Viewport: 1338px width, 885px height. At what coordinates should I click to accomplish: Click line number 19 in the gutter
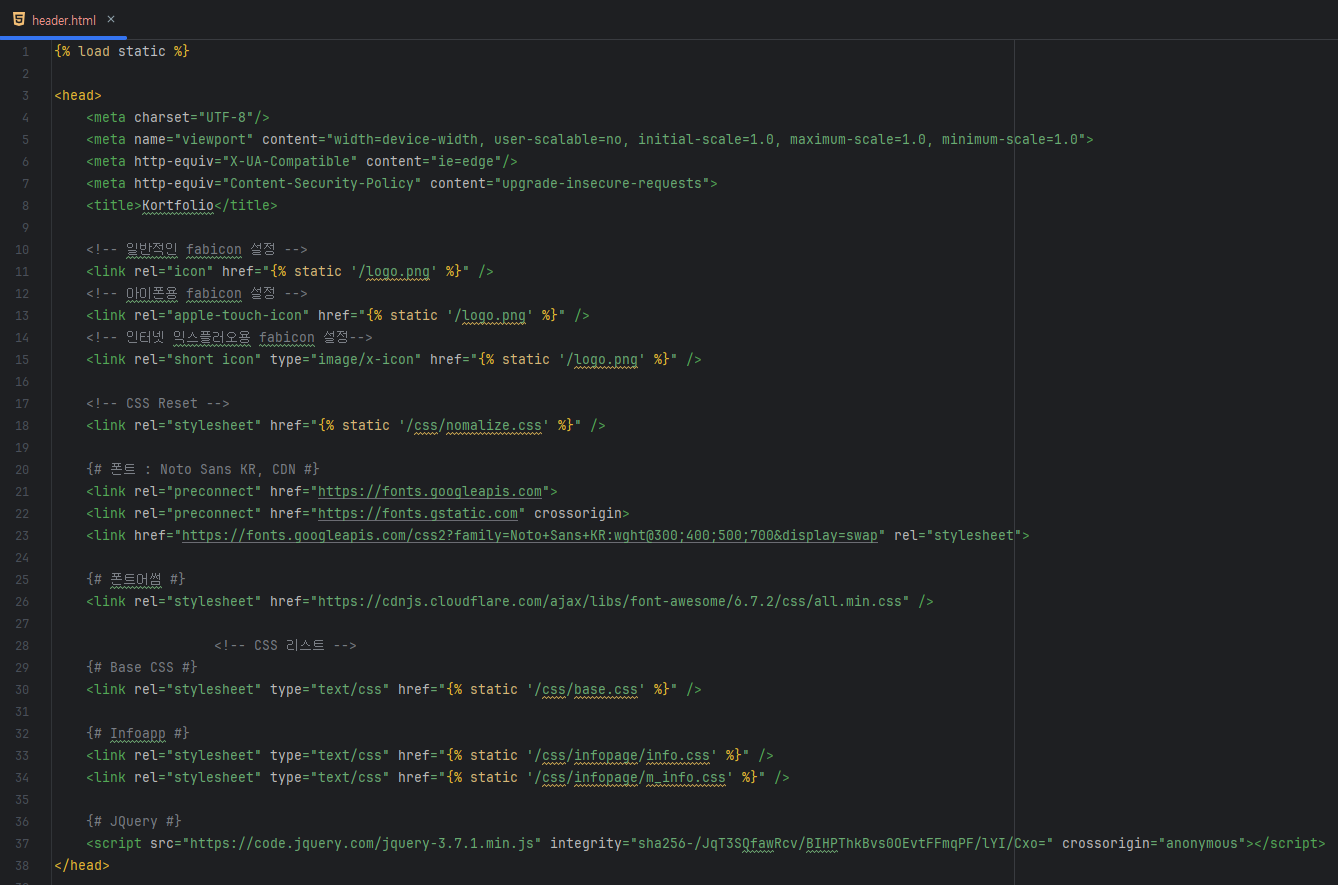(x=22, y=447)
